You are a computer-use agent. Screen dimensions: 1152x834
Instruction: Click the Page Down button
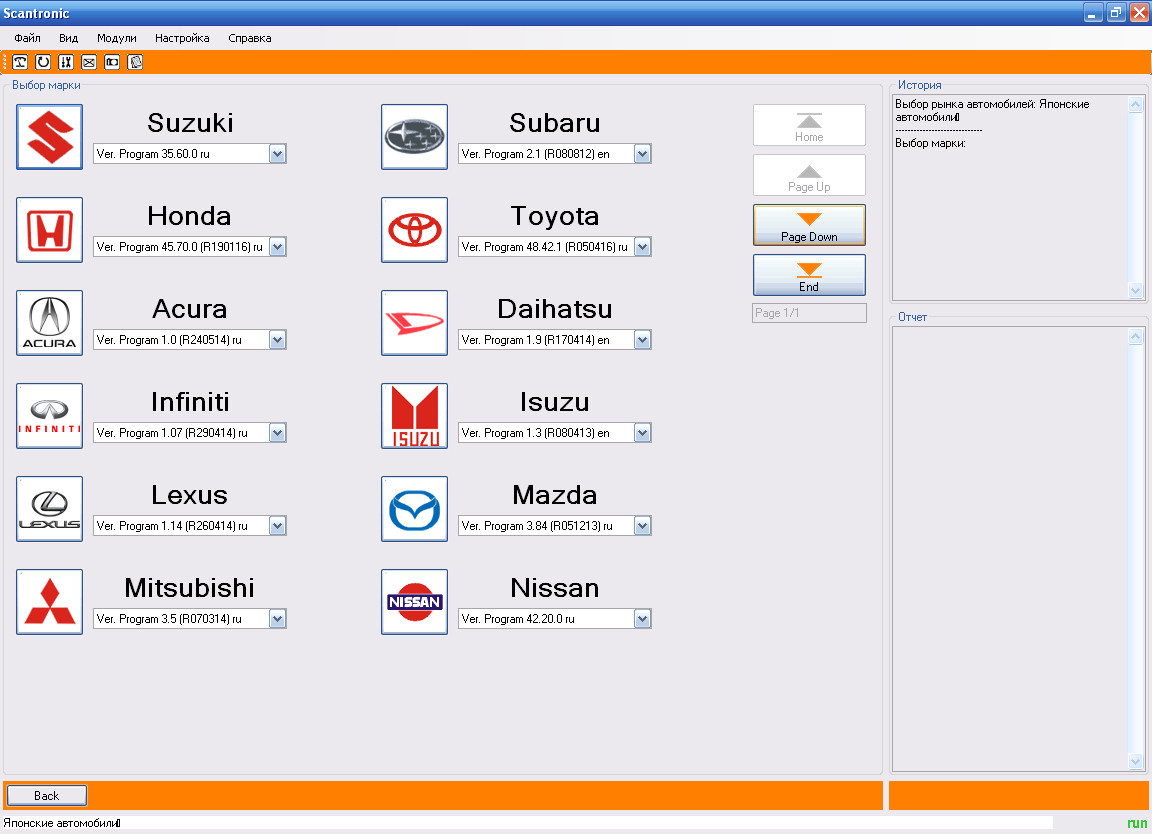[x=809, y=225]
